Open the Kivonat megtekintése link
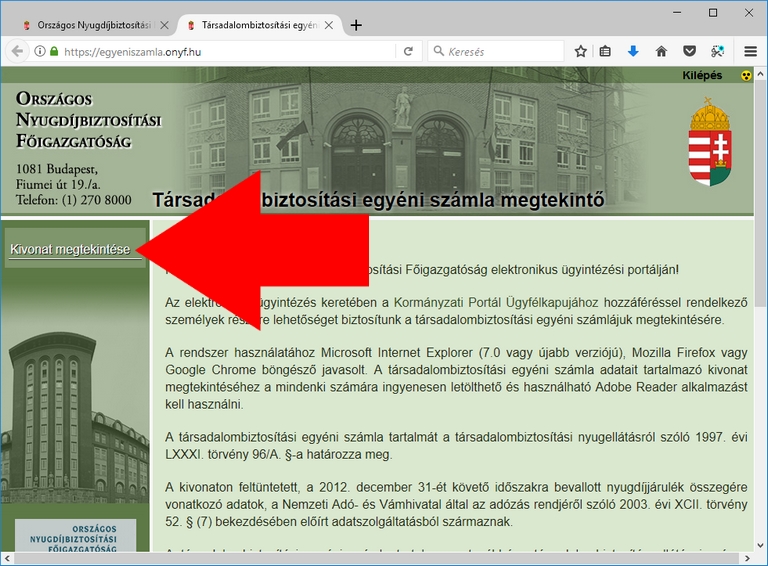Screen dimensions: 768x566 (x=69, y=250)
